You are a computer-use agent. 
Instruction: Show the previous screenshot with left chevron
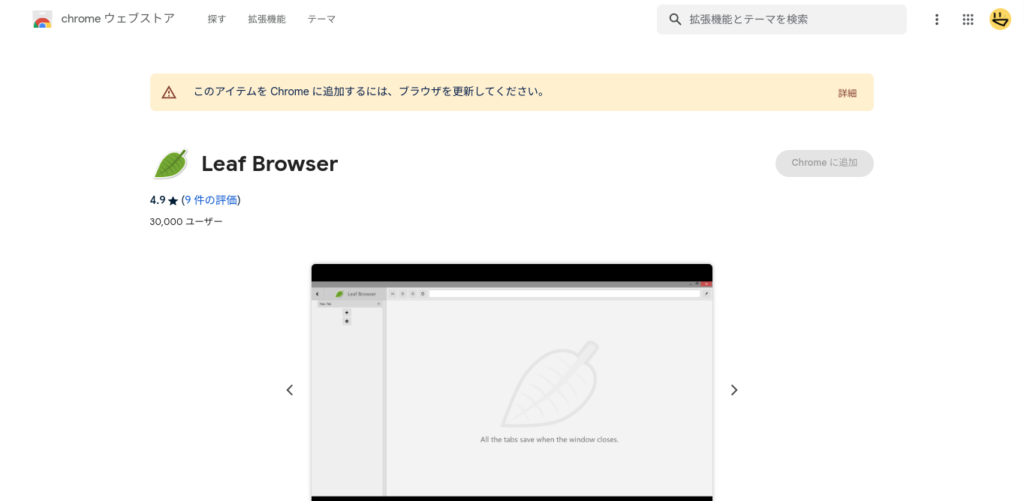[290, 390]
